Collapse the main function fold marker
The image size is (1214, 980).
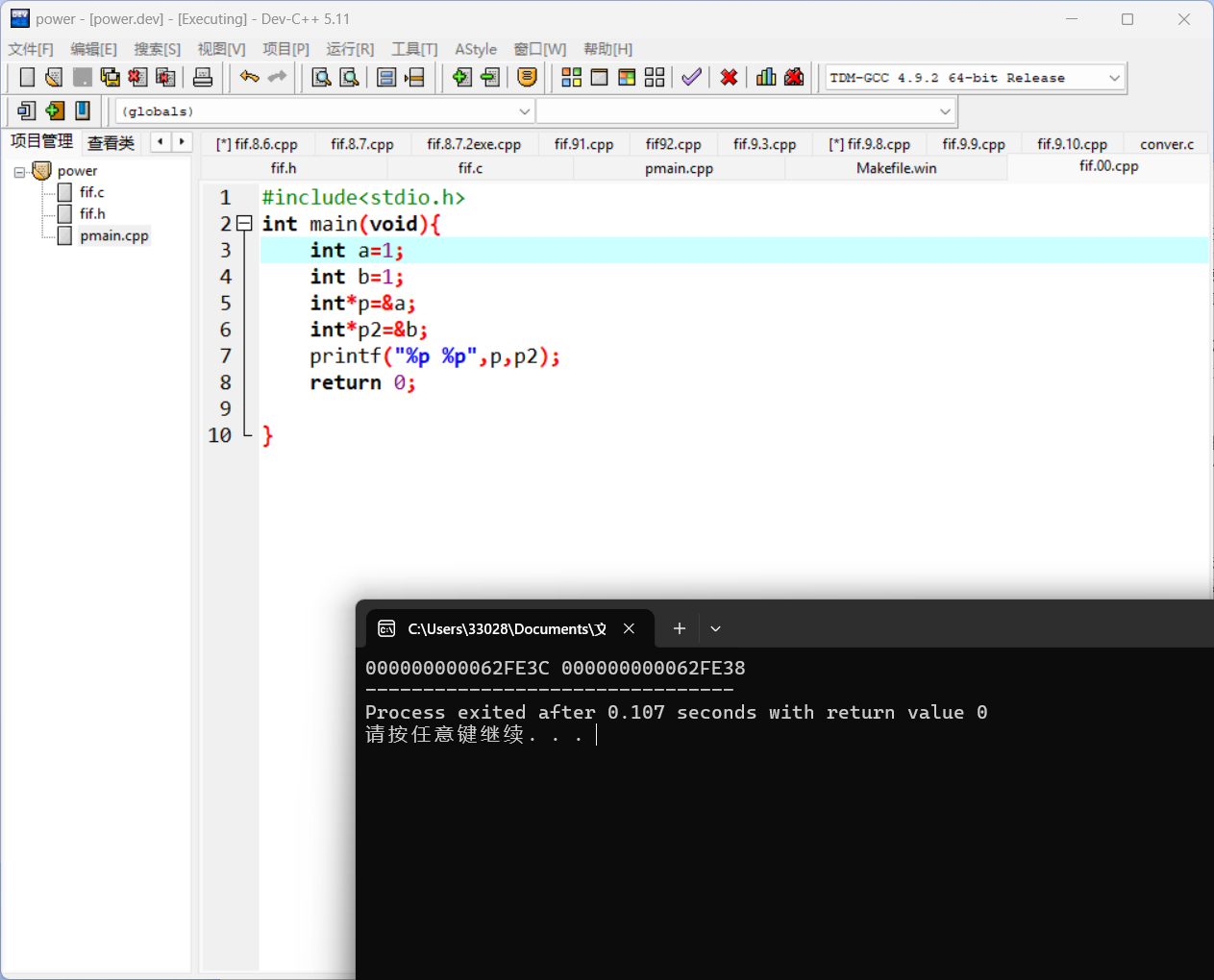tap(244, 224)
